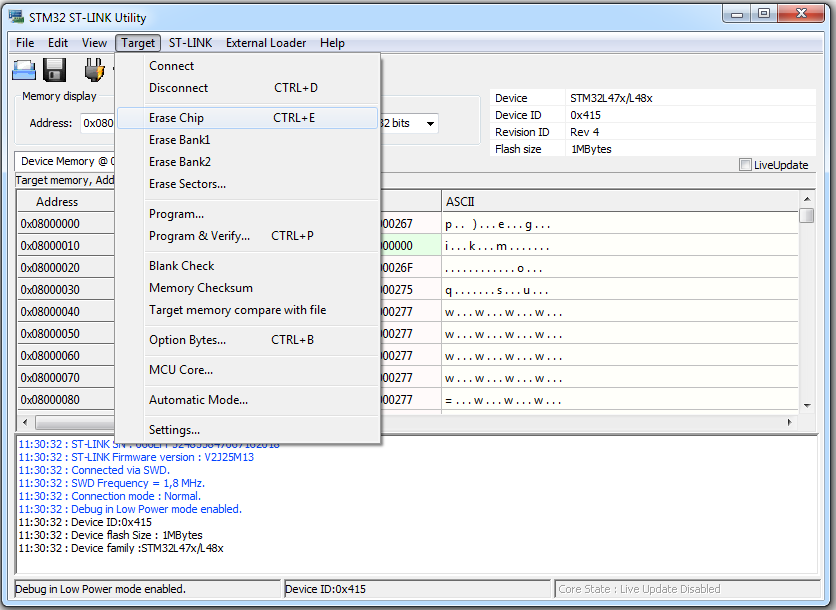Image resolution: width=836 pixels, height=610 pixels.
Task: Click the Save floppy disk toolbar icon
Action: coord(54,70)
